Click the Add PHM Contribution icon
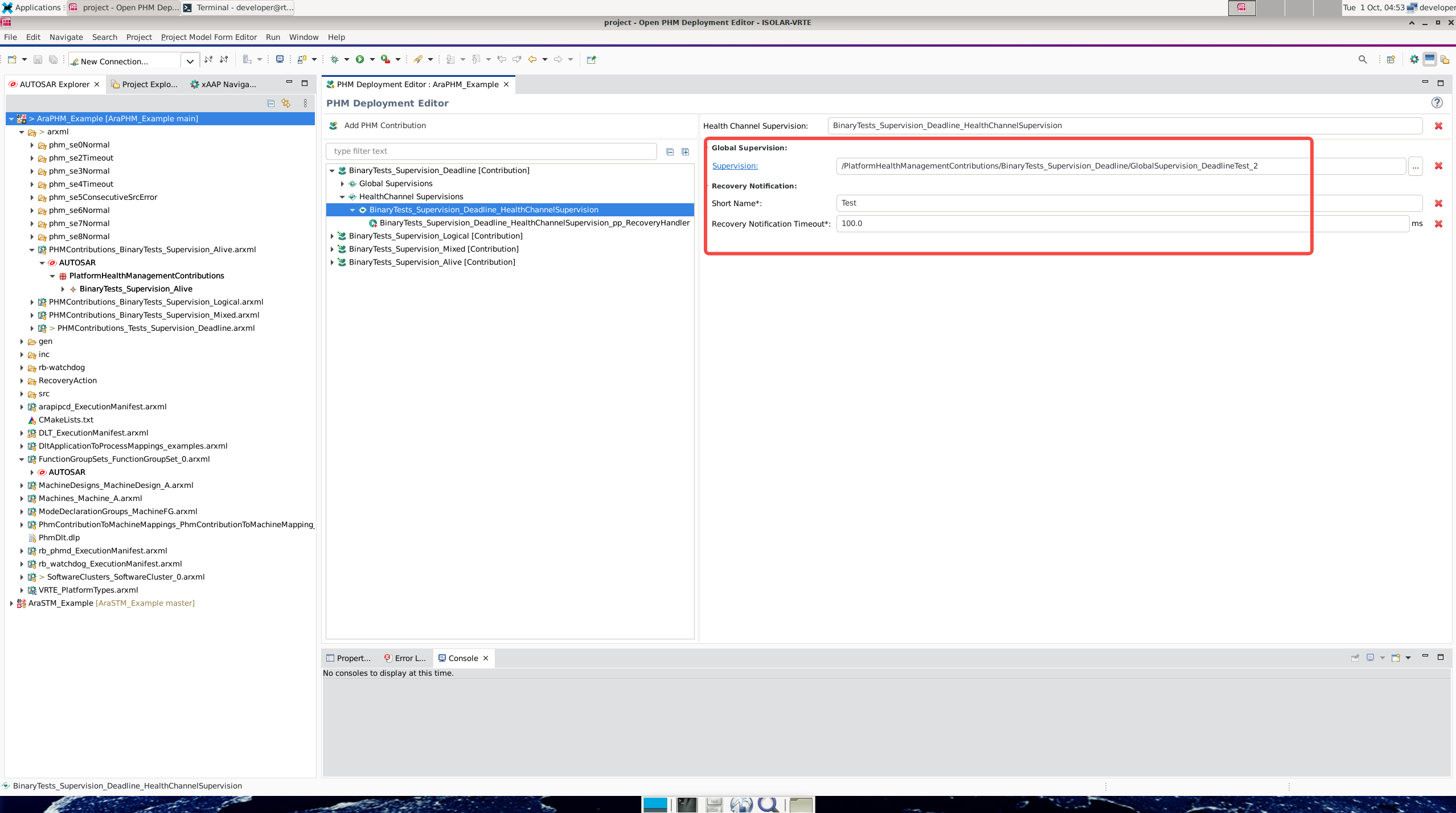1456x813 pixels. point(334,126)
